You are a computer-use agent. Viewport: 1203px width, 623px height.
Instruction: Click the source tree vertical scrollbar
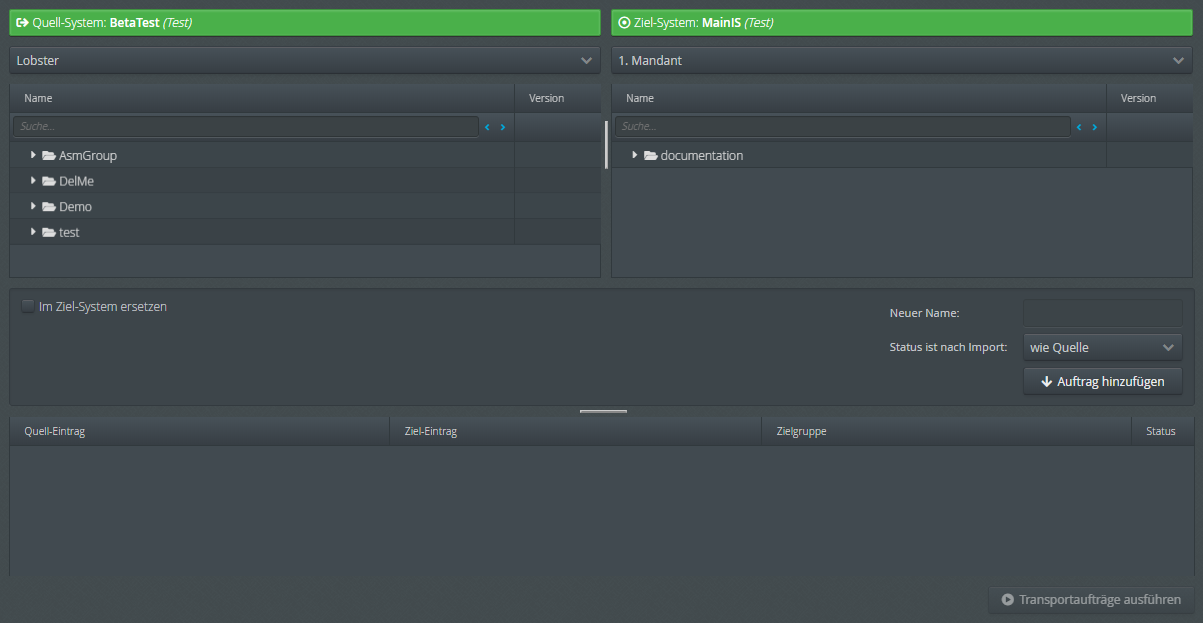click(x=606, y=145)
